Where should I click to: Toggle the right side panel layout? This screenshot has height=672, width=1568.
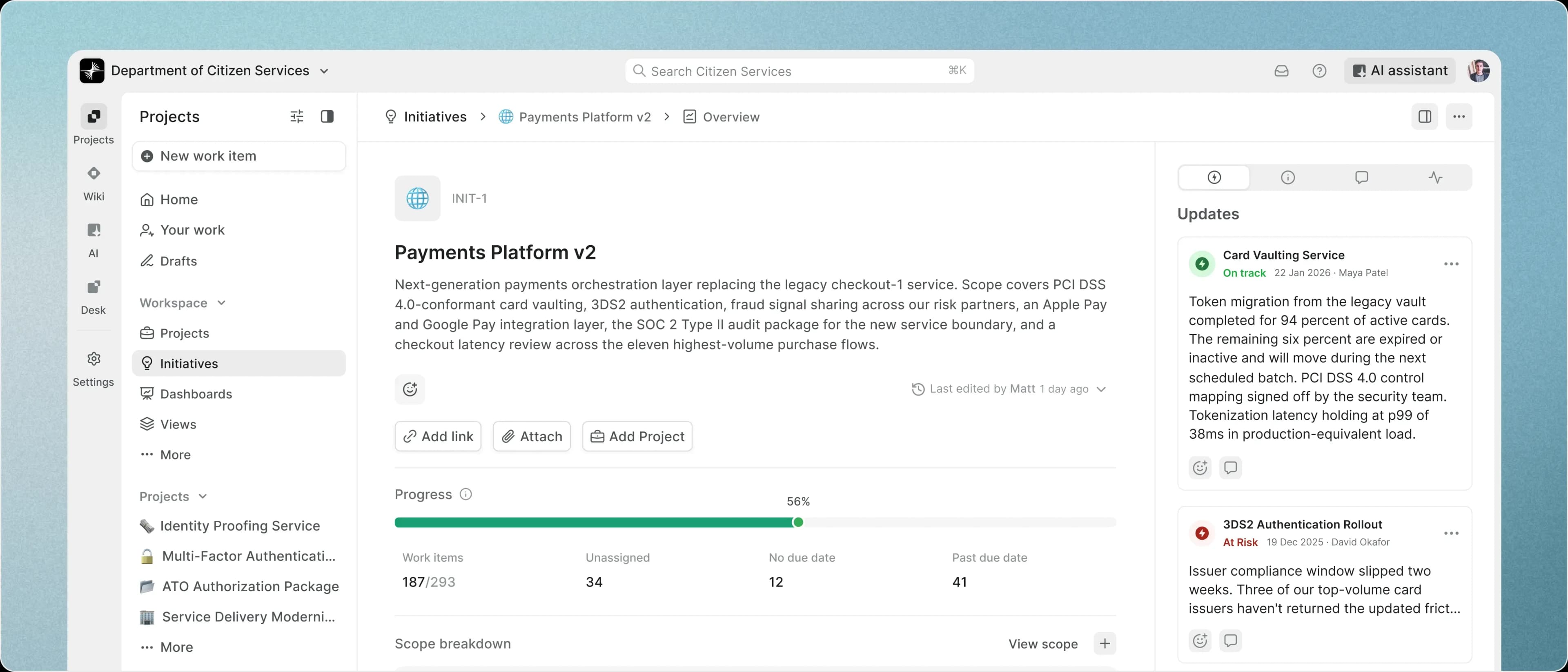point(1424,116)
